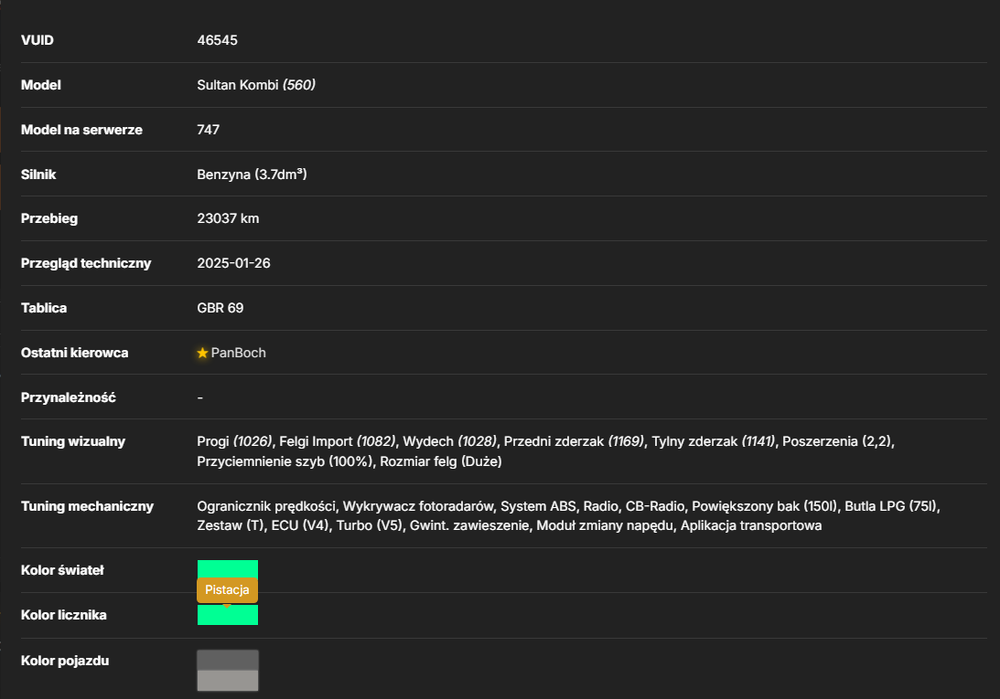Viewport: 1000px width, 699px height.
Task: Click the Aplikacja transportowa entry
Action: [x=751, y=526]
